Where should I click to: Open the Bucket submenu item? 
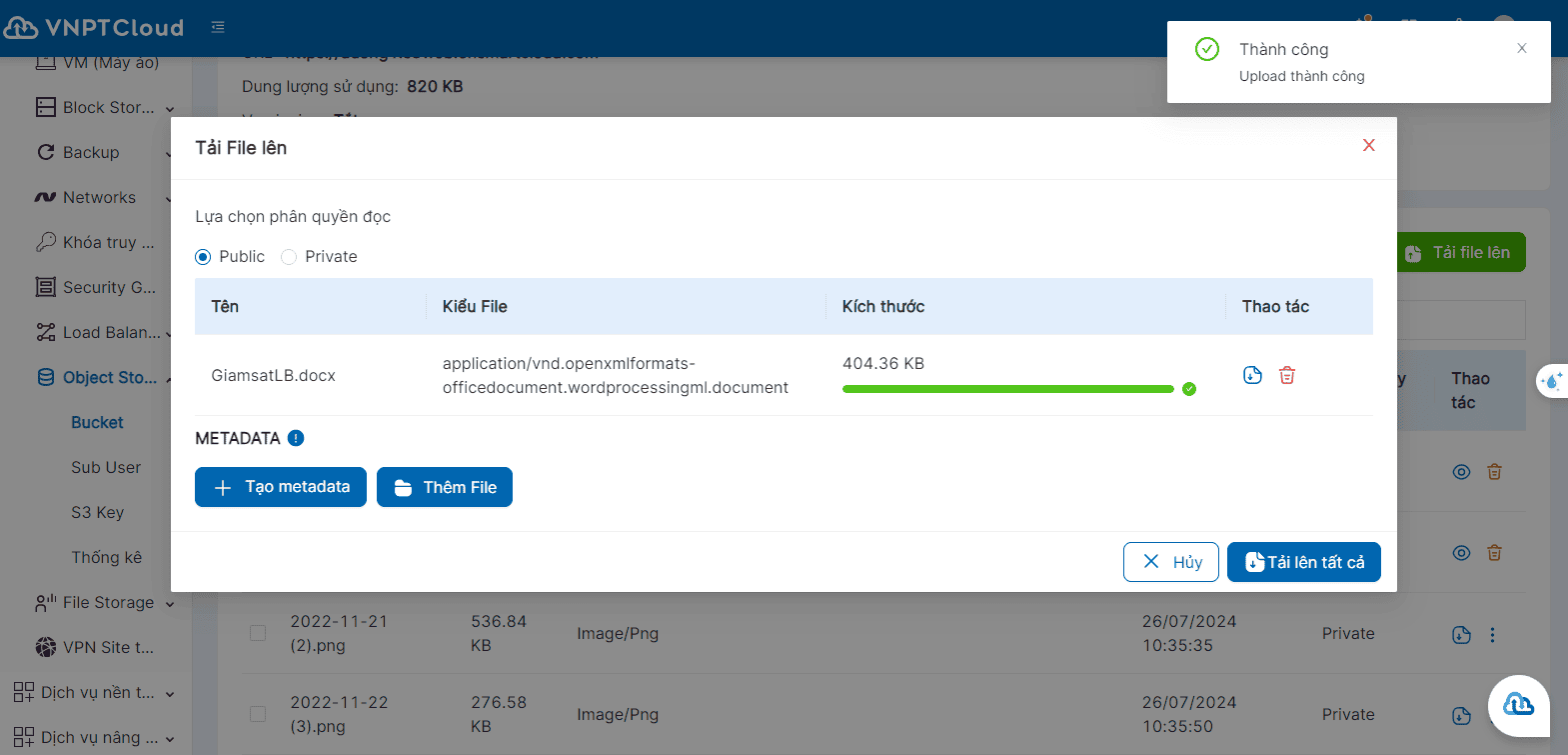(97, 422)
